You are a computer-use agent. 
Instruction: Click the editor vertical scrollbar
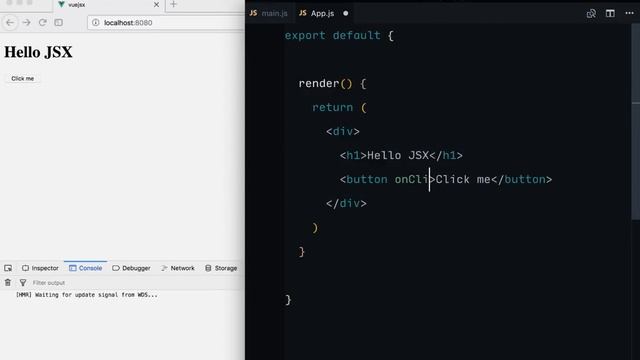636,122
